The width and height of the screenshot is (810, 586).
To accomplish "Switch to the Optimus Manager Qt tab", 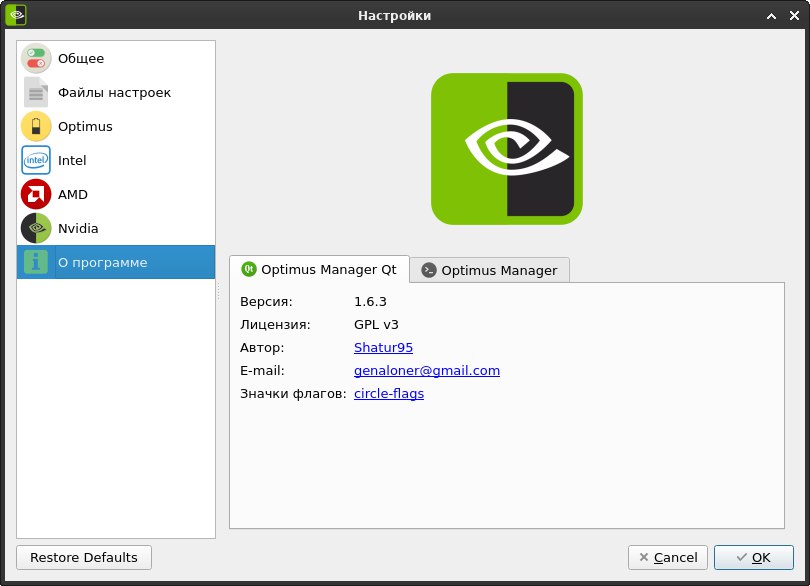I will pyautogui.click(x=320, y=269).
